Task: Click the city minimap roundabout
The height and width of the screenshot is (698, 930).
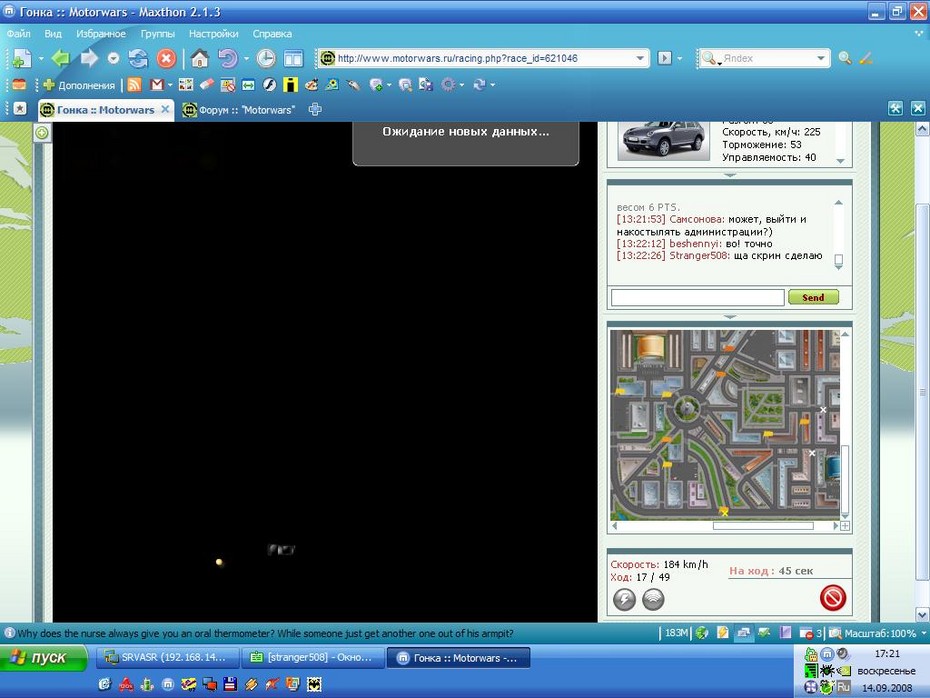Action: [688, 409]
